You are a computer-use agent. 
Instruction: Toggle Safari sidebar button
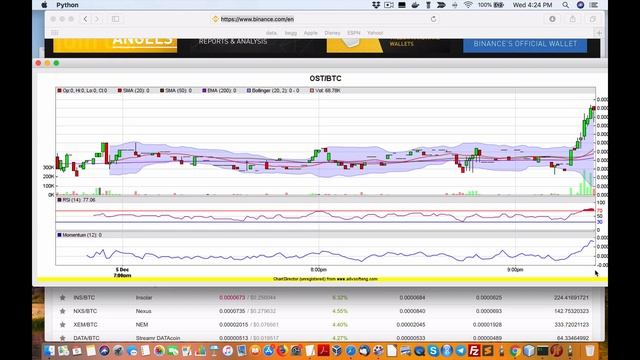116,19
